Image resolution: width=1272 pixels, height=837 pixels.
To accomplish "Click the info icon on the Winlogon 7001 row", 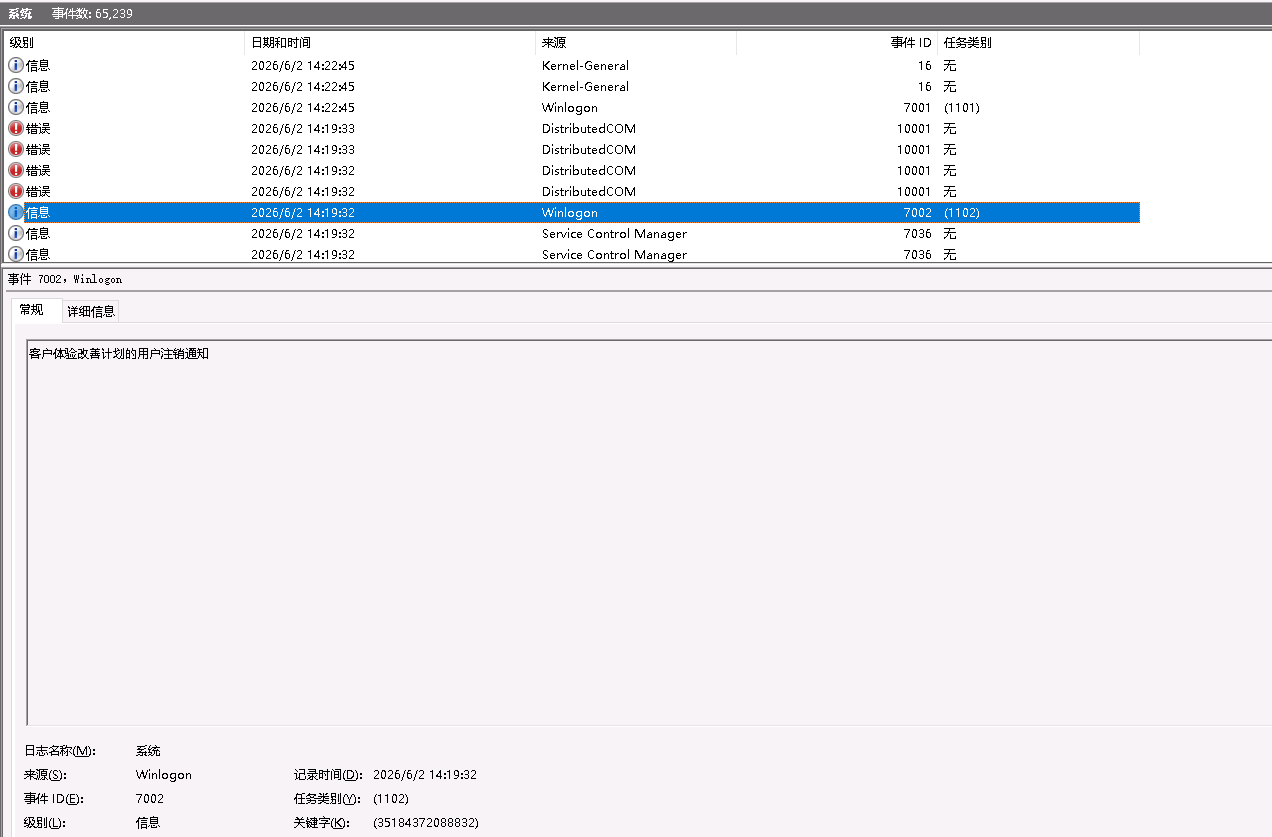I will tap(15, 107).
